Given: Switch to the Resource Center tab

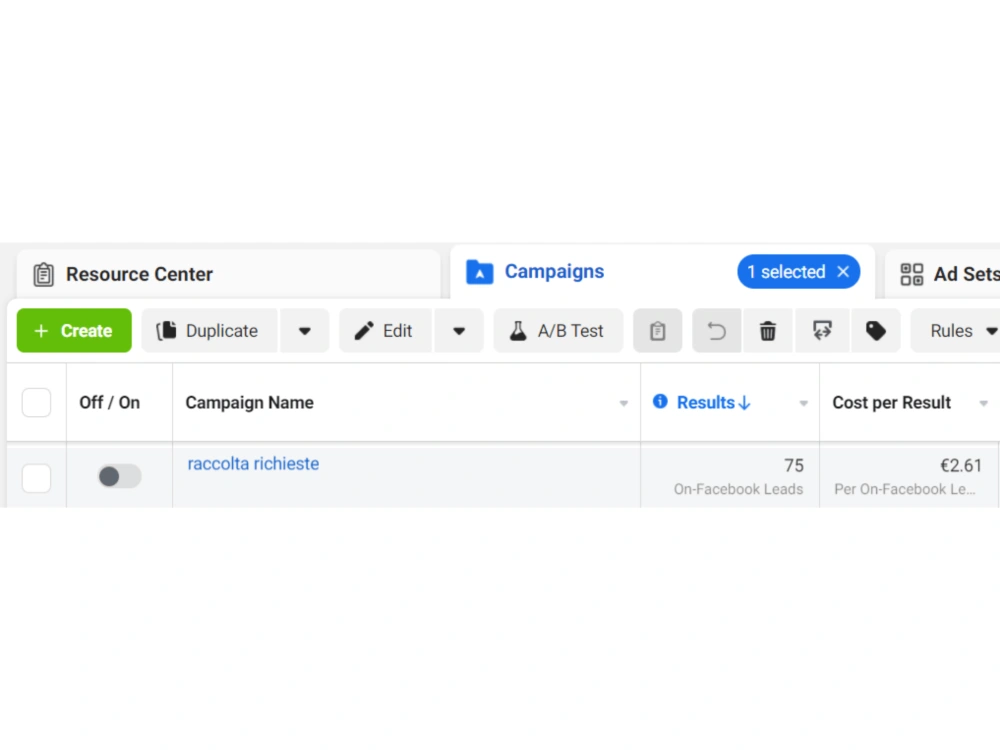Looking at the screenshot, I should pyautogui.click(x=228, y=274).
